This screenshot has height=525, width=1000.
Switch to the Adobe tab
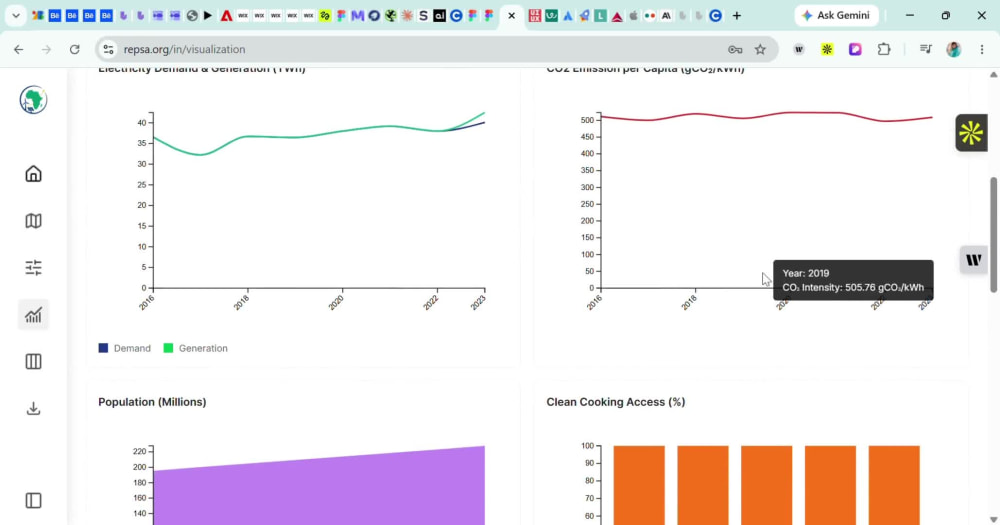[226, 15]
